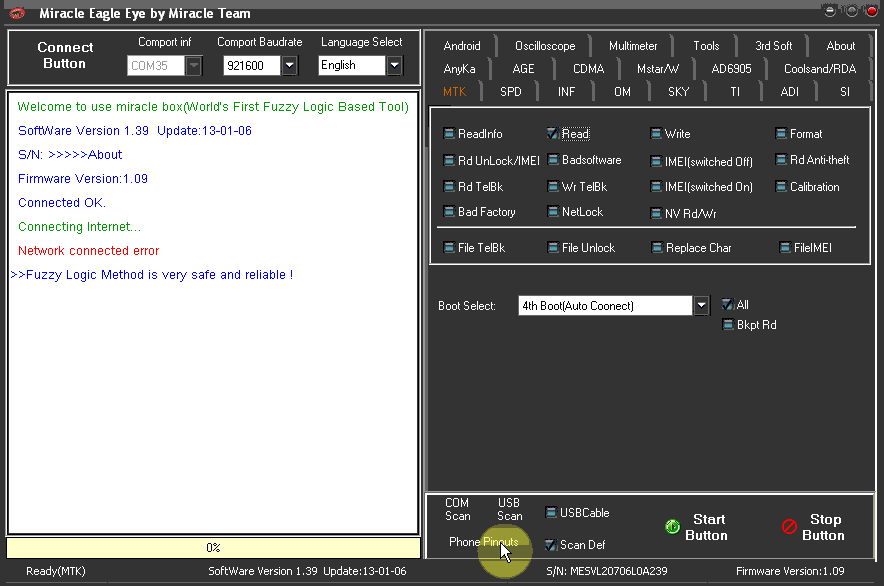This screenshot has width=884, height=586.
Task: Check the Rd Anti-theft box
Action: click(781, 160)
